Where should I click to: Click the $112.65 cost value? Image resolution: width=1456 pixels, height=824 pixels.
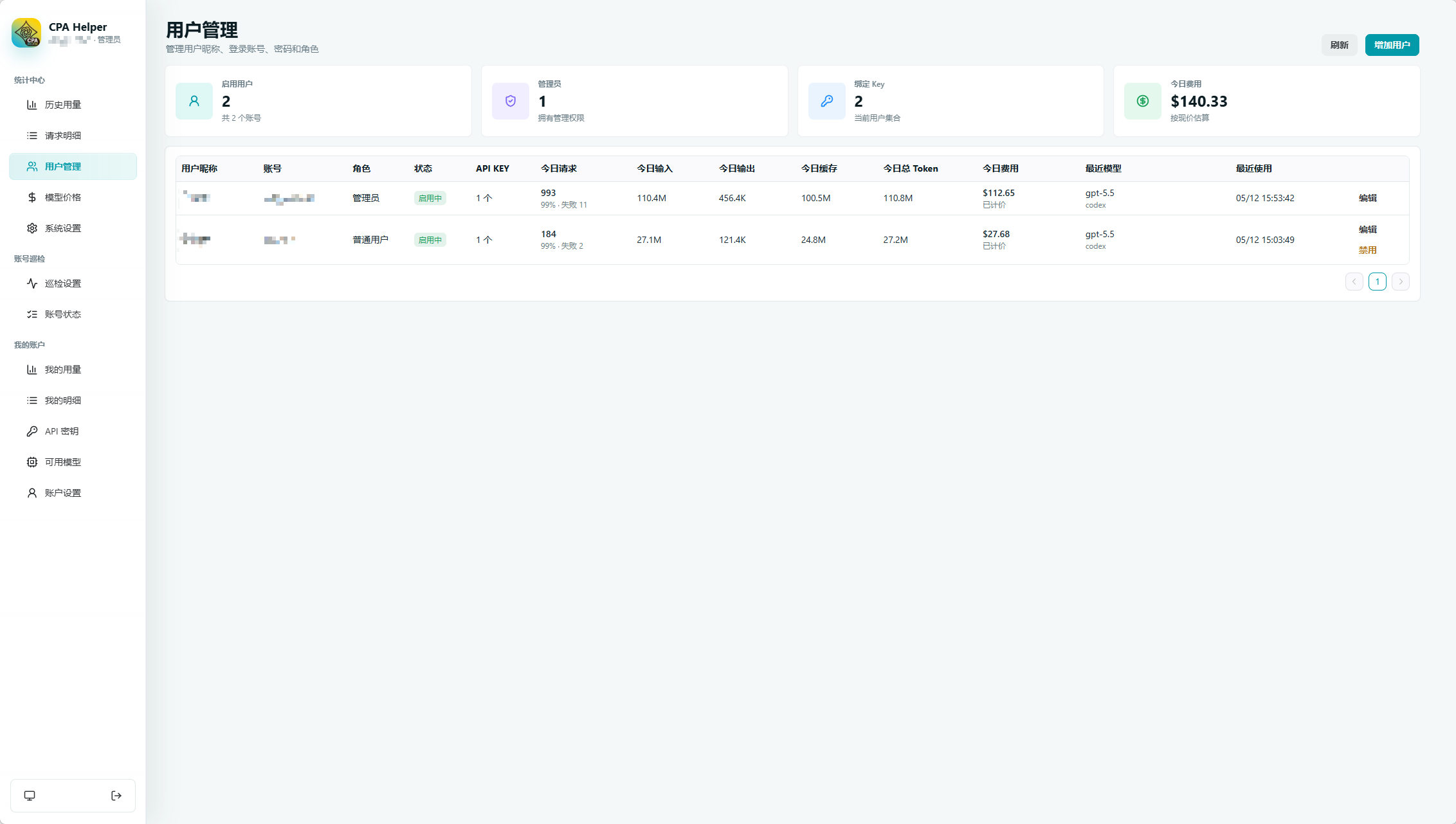click(x=999, y=193)
